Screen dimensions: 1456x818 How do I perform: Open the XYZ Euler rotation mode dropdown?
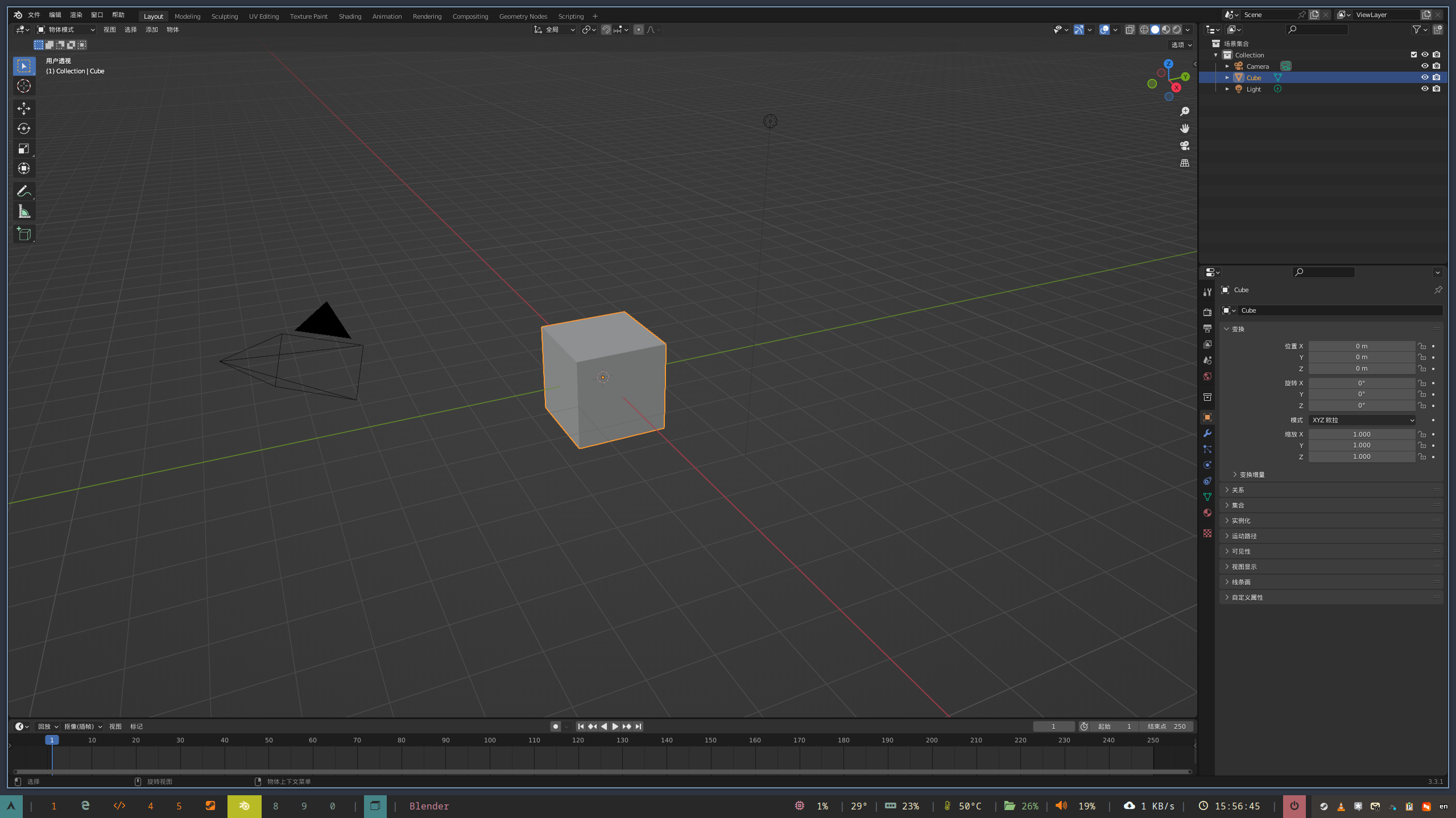1362,420
